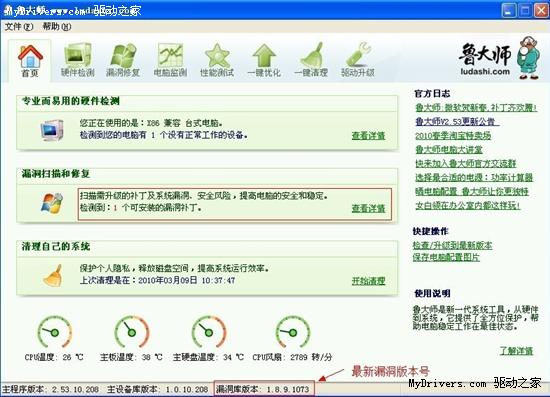The image size is (550, 397).
Task: Click the CPU温度: 26 ℃ label
Action: [x=54, y=357]
